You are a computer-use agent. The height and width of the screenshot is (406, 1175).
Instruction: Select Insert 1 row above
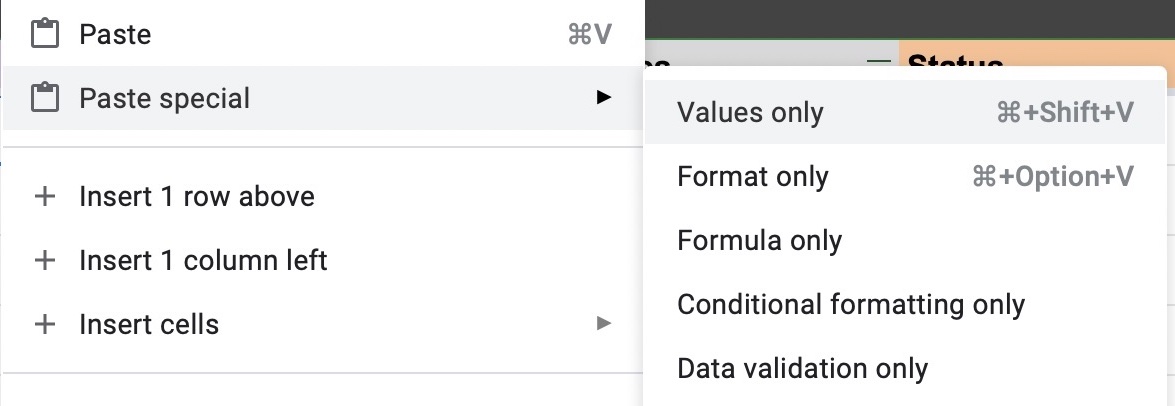[196, 197]
